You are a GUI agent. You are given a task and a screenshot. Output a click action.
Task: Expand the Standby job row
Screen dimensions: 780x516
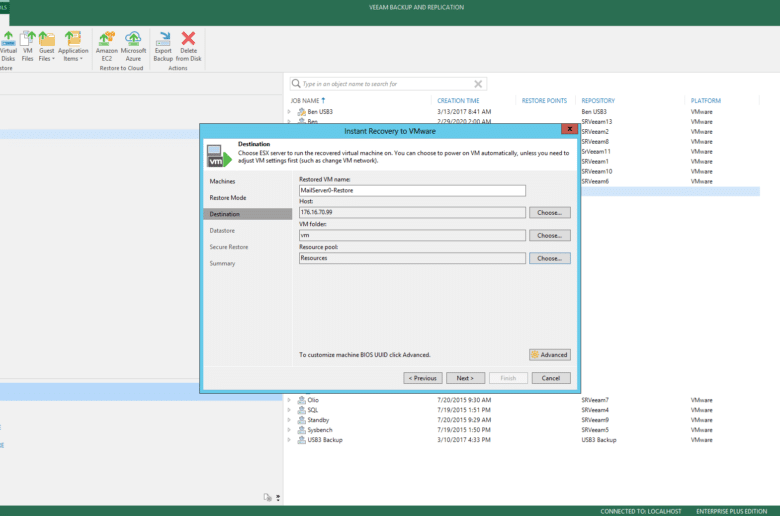pos(289,420)
